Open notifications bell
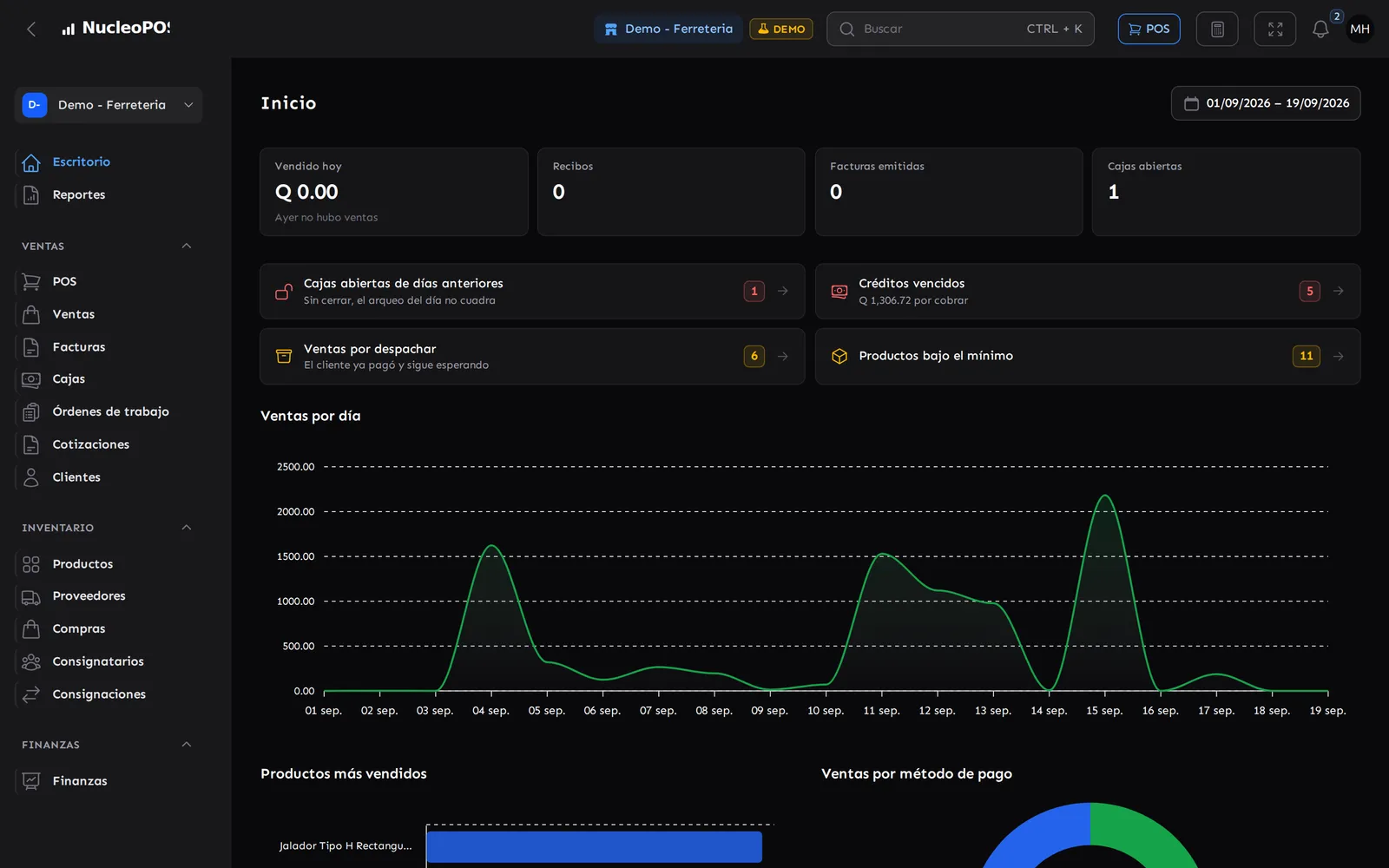Viewport: 1389px width, 868px height. (x=1320, y=29)
